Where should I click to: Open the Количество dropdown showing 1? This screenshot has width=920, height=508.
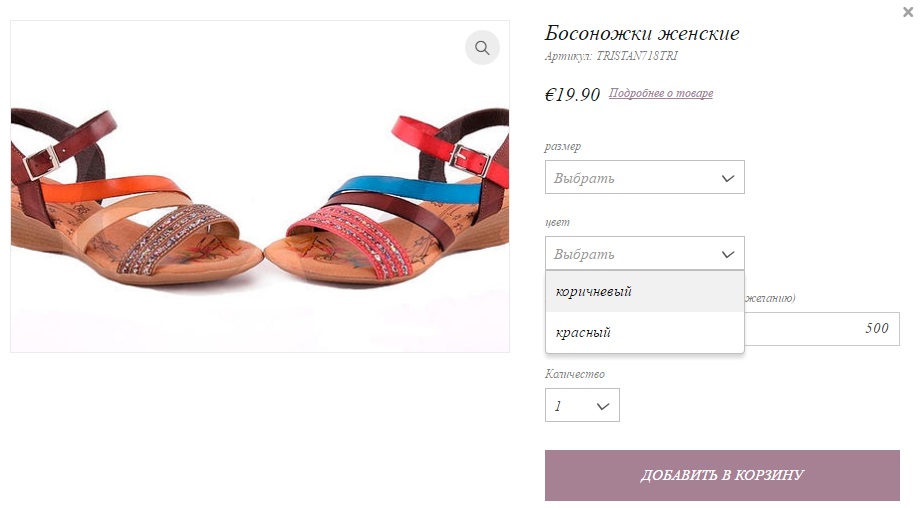(581, 406)
